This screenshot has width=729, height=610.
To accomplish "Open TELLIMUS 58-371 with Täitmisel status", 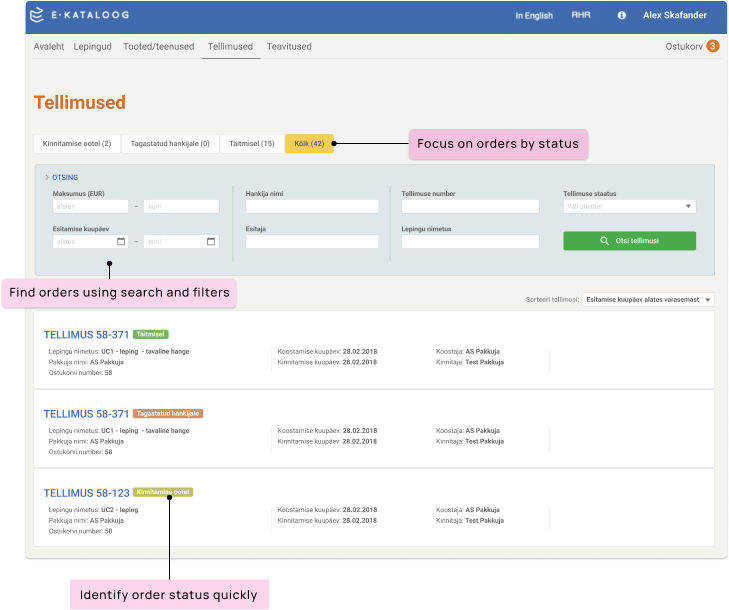I will (86, 335).
